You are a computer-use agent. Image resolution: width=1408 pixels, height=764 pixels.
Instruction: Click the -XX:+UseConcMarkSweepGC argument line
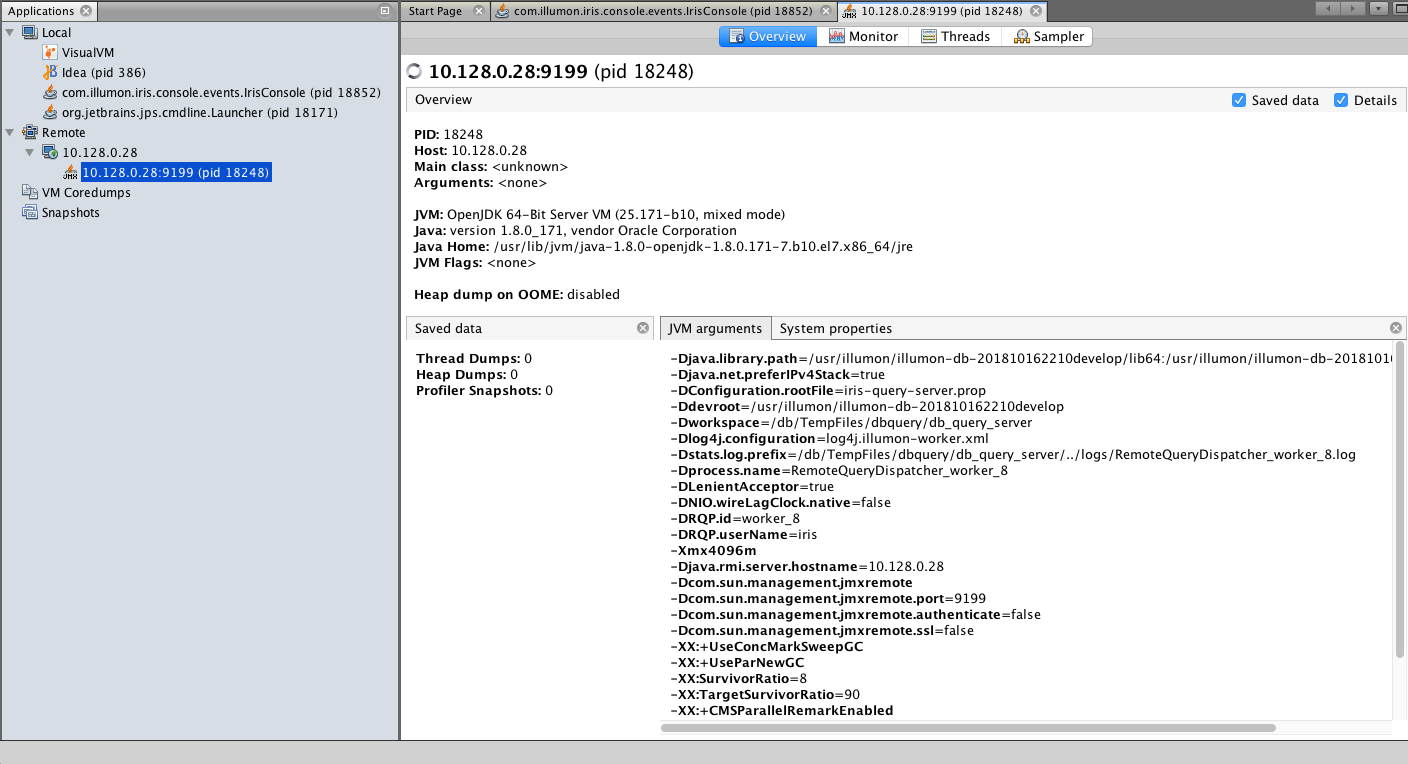tap(766, 646)
